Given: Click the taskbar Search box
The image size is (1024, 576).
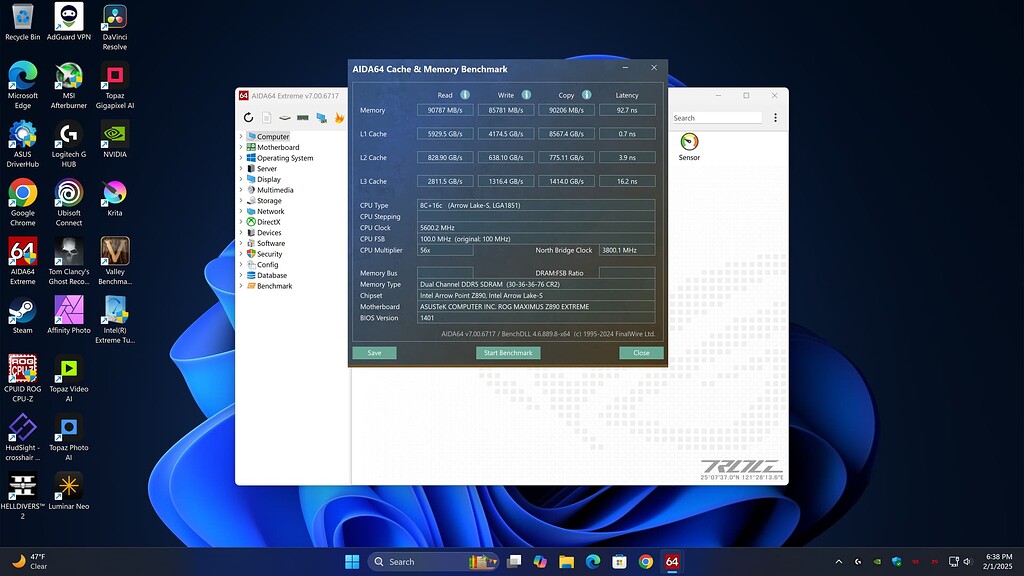Looking at the screenshot, I should click(434, 562).
